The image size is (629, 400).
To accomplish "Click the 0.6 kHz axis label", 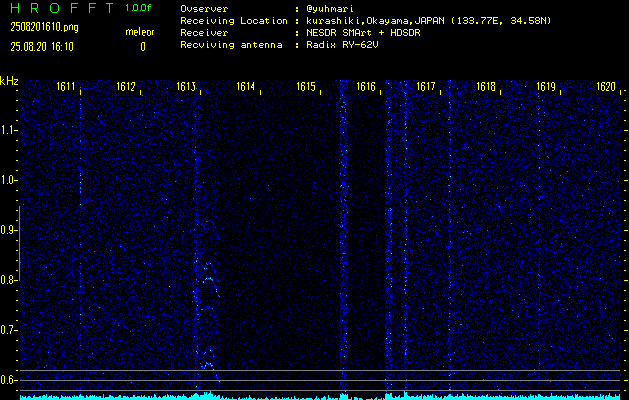I will pos(7,380).
